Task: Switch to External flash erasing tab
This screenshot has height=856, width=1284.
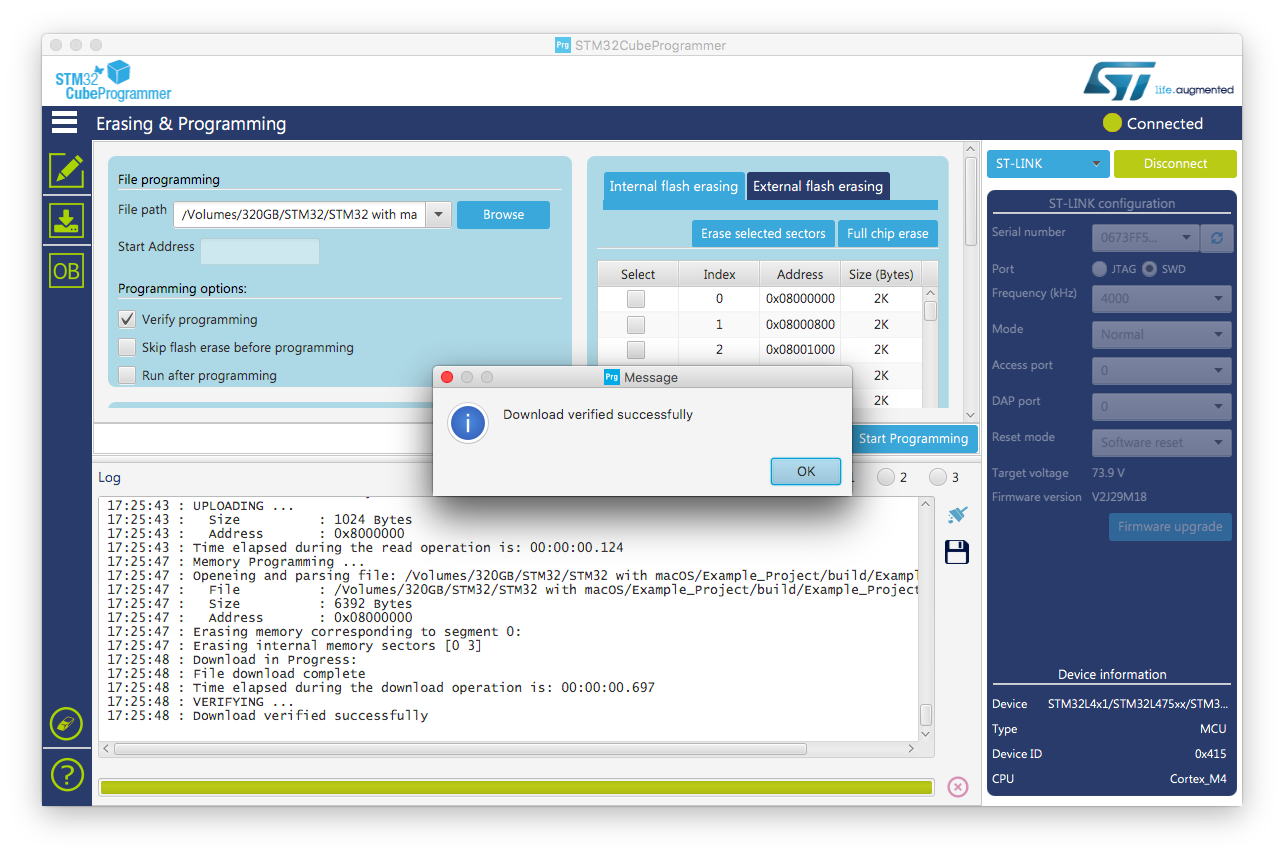Action: (818, 186)
